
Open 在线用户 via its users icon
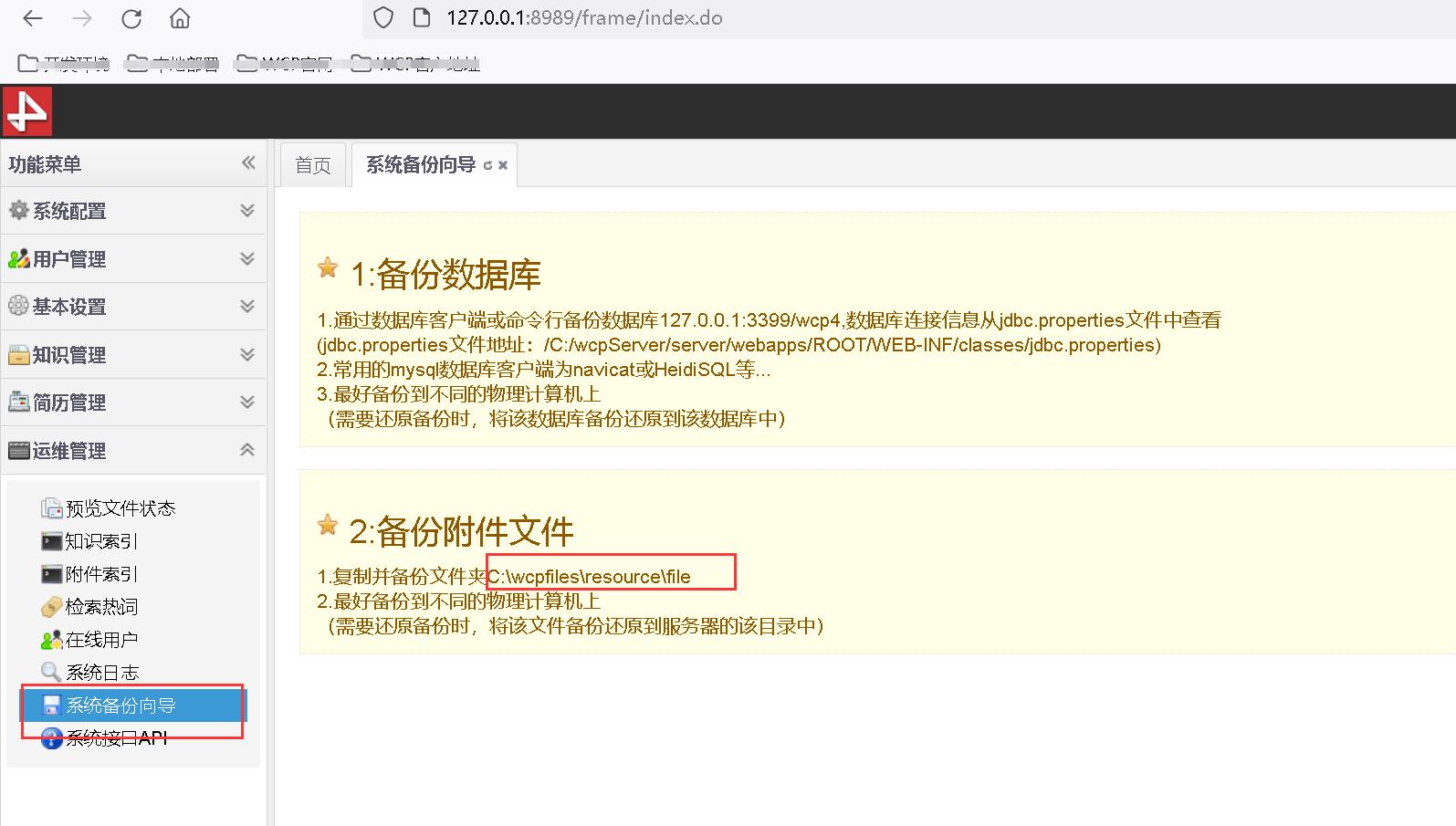coord(51,640)
